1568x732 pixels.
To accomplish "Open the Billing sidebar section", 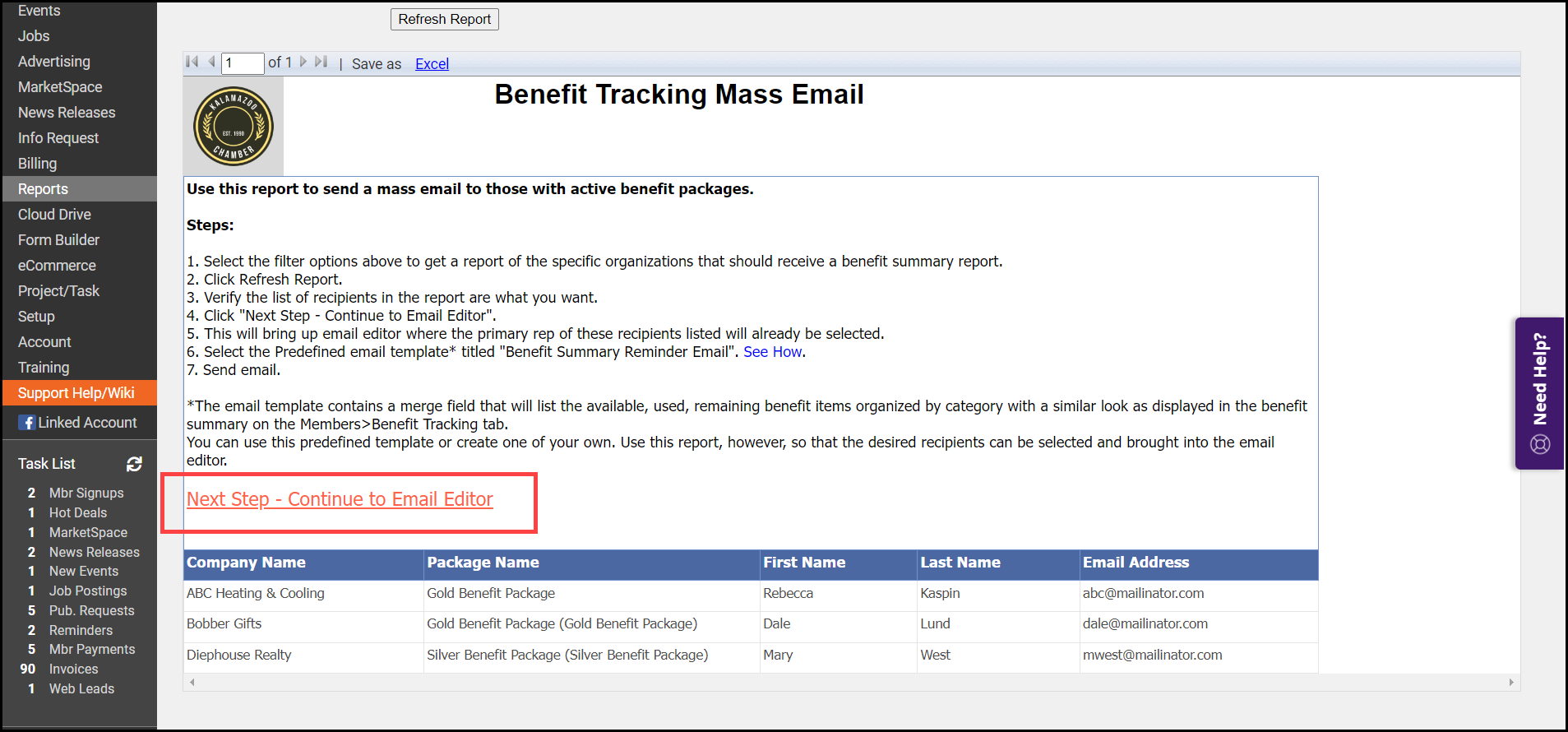I will tap(38, 164).
